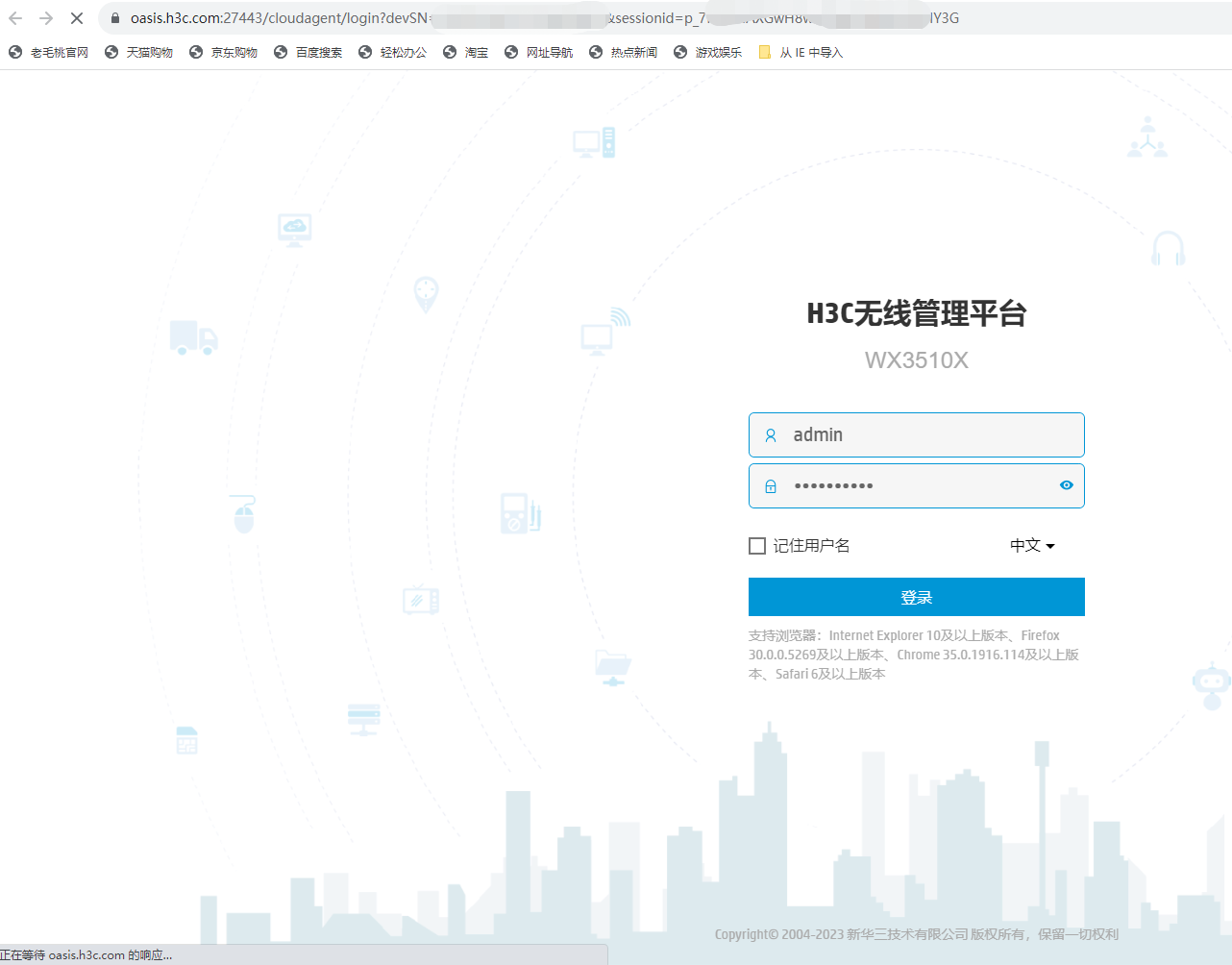Image resolution: width=1232 pixels, height=965 pixels.
Task: Click the padlock icon in password field
Action: pyautogui.click(x=771, y=486)
